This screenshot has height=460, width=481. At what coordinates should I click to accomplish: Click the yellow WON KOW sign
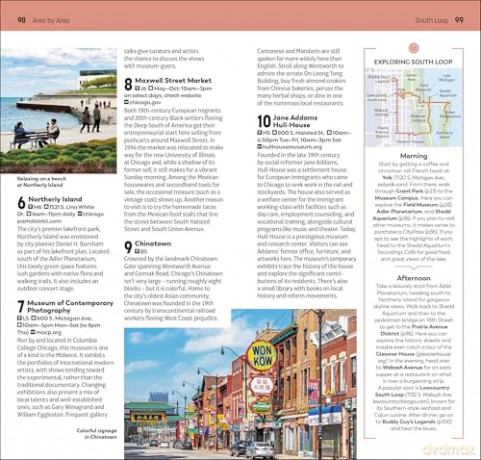[263, 356]
